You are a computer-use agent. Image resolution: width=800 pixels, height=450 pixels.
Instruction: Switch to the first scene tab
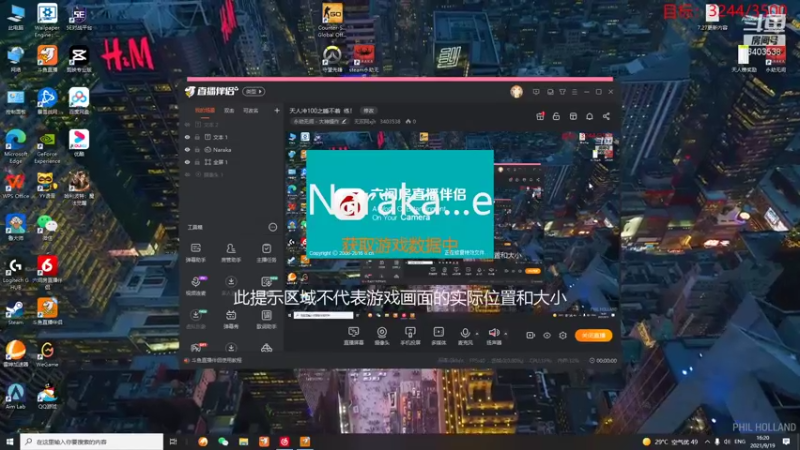[x=205, y=110]
